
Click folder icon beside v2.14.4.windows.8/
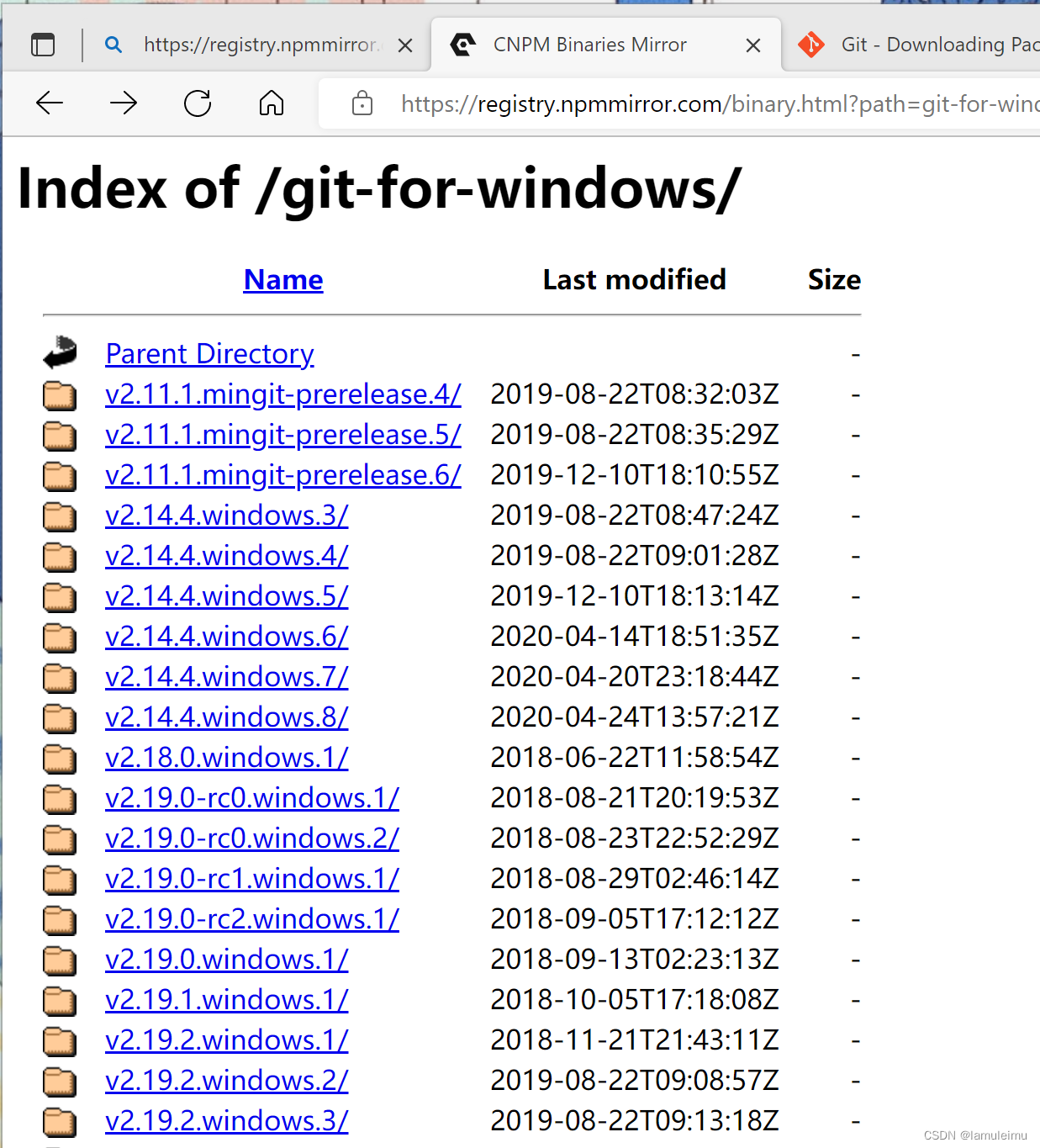pos(60,718)
